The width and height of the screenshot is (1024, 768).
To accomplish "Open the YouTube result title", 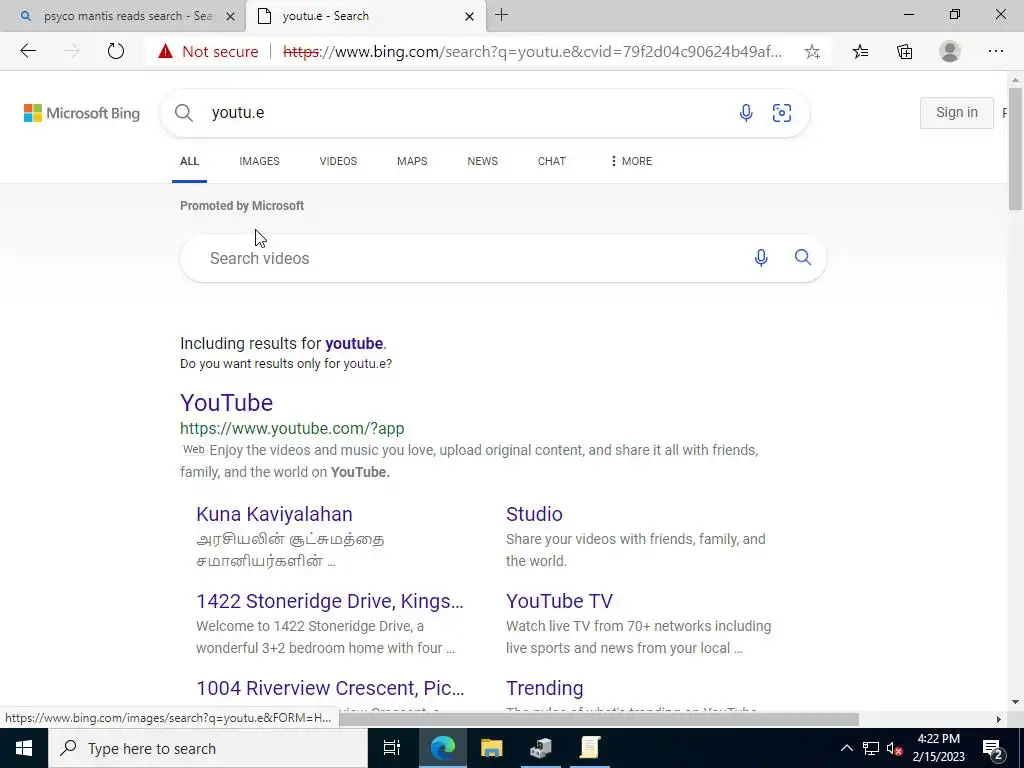I will pyautogui.click(x=227, y=403).
